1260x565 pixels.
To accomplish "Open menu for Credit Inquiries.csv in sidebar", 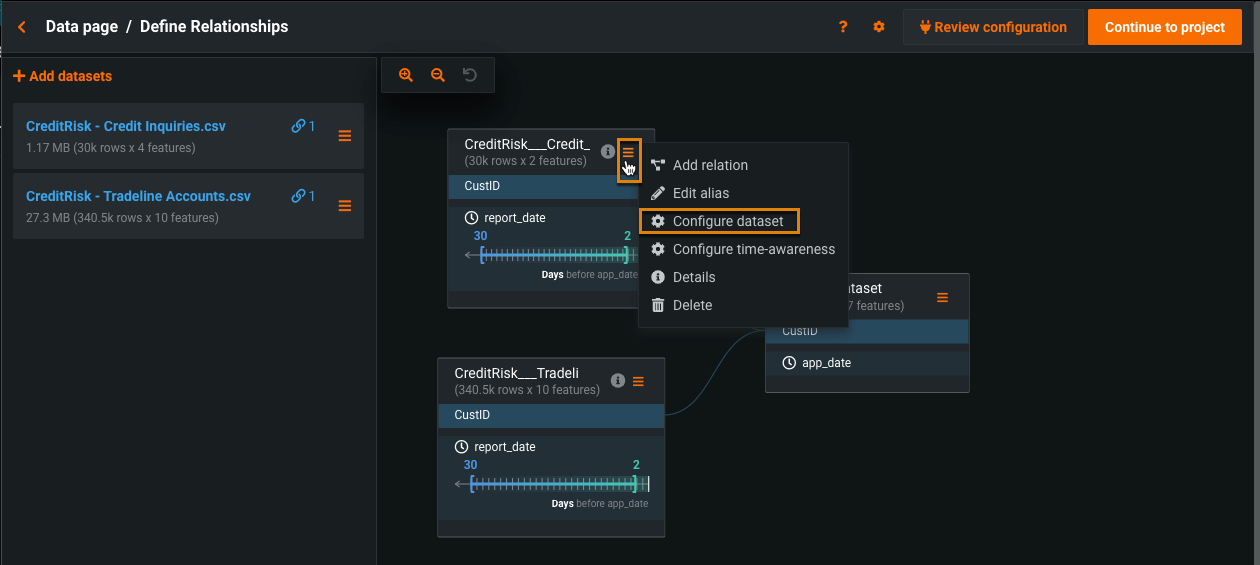I will [x=345, y=136].
